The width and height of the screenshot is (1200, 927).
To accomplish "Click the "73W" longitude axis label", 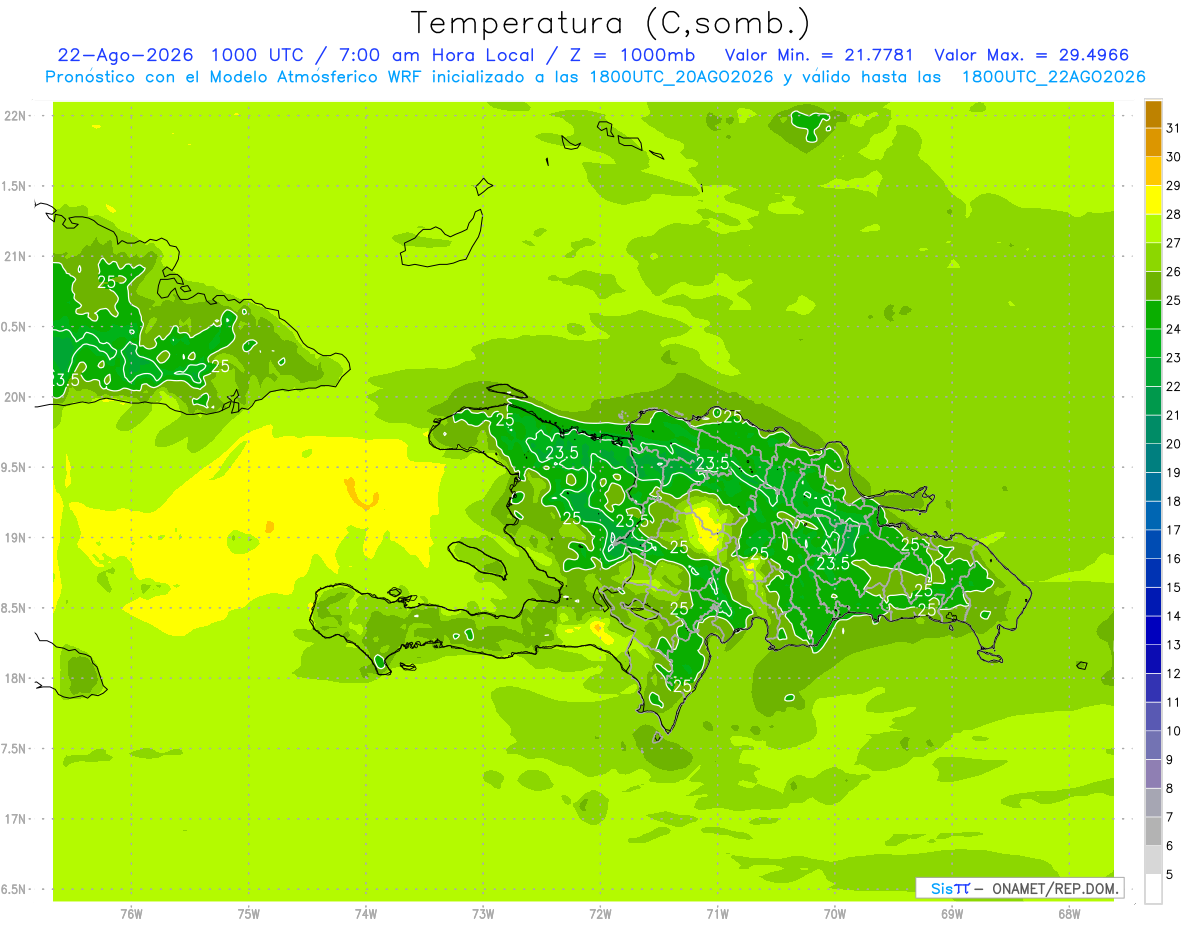I will pos(483,913).
